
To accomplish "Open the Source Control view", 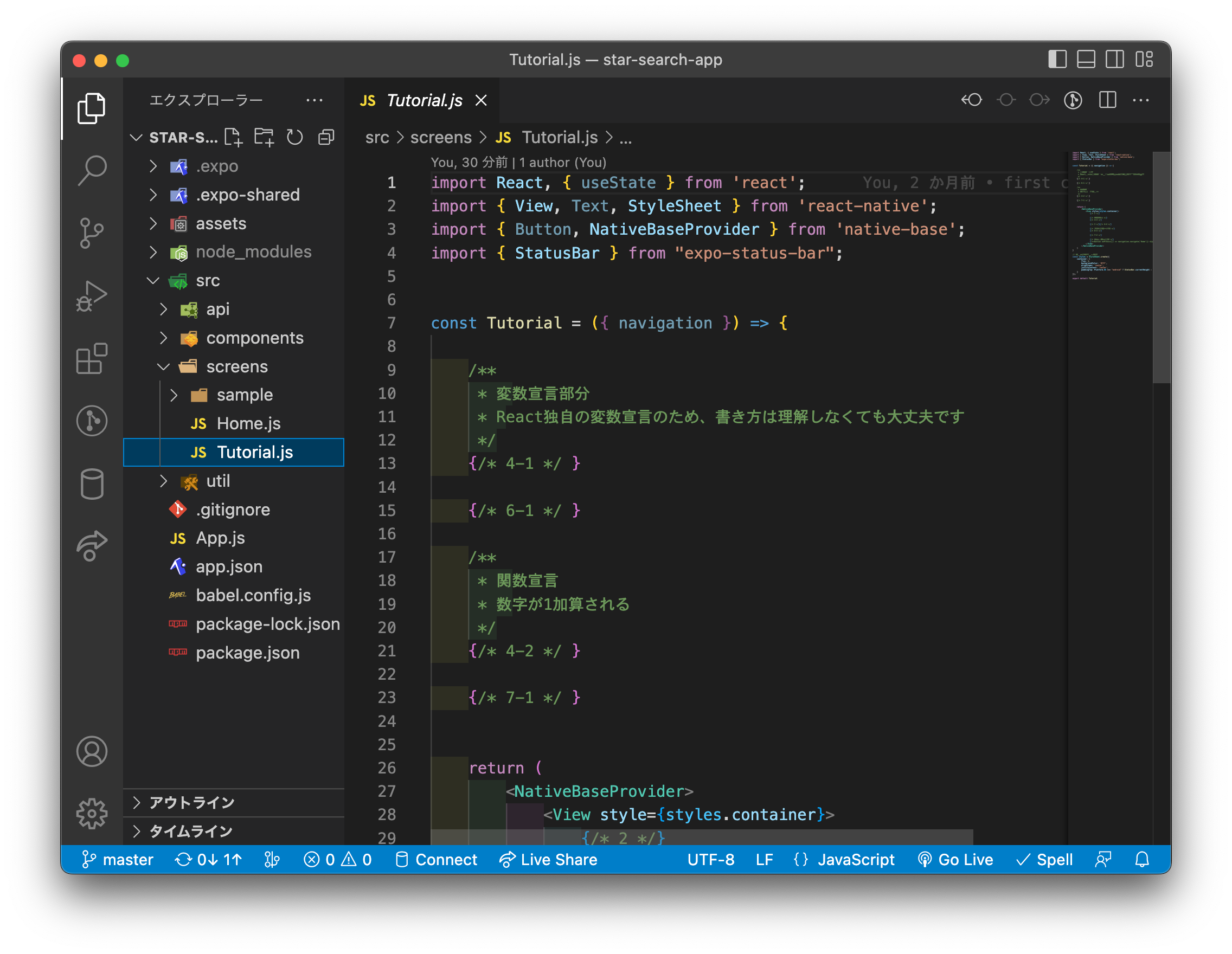I will click(x=92, y=233).
